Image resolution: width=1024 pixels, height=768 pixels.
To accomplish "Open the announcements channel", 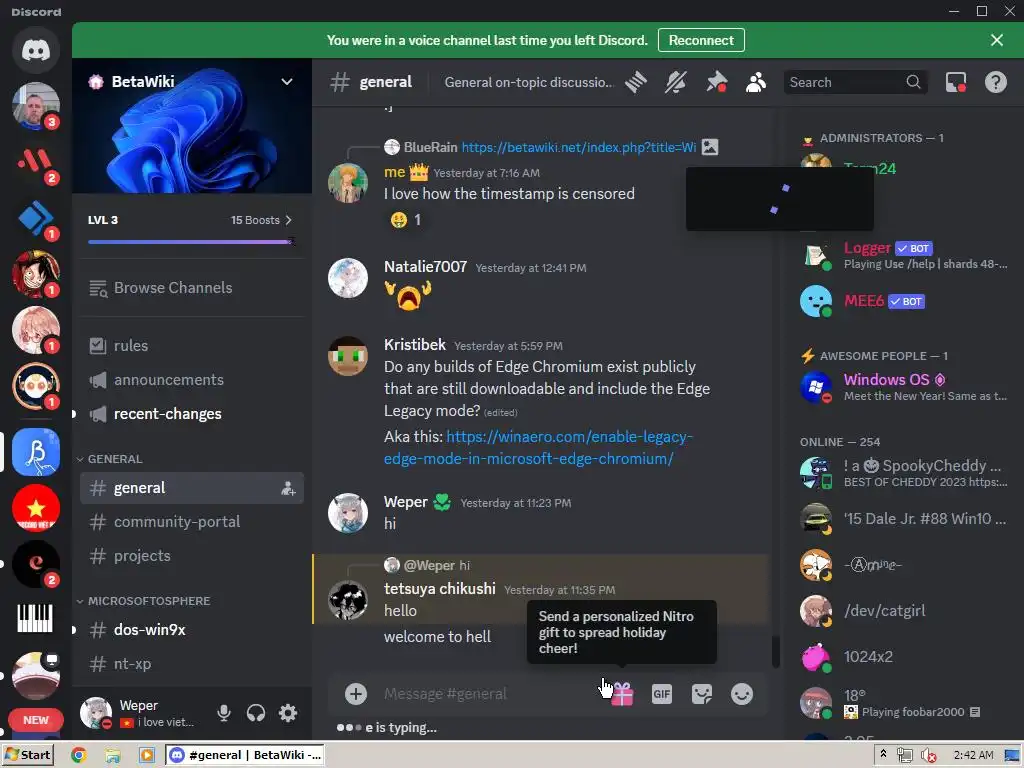I will 192,379.
